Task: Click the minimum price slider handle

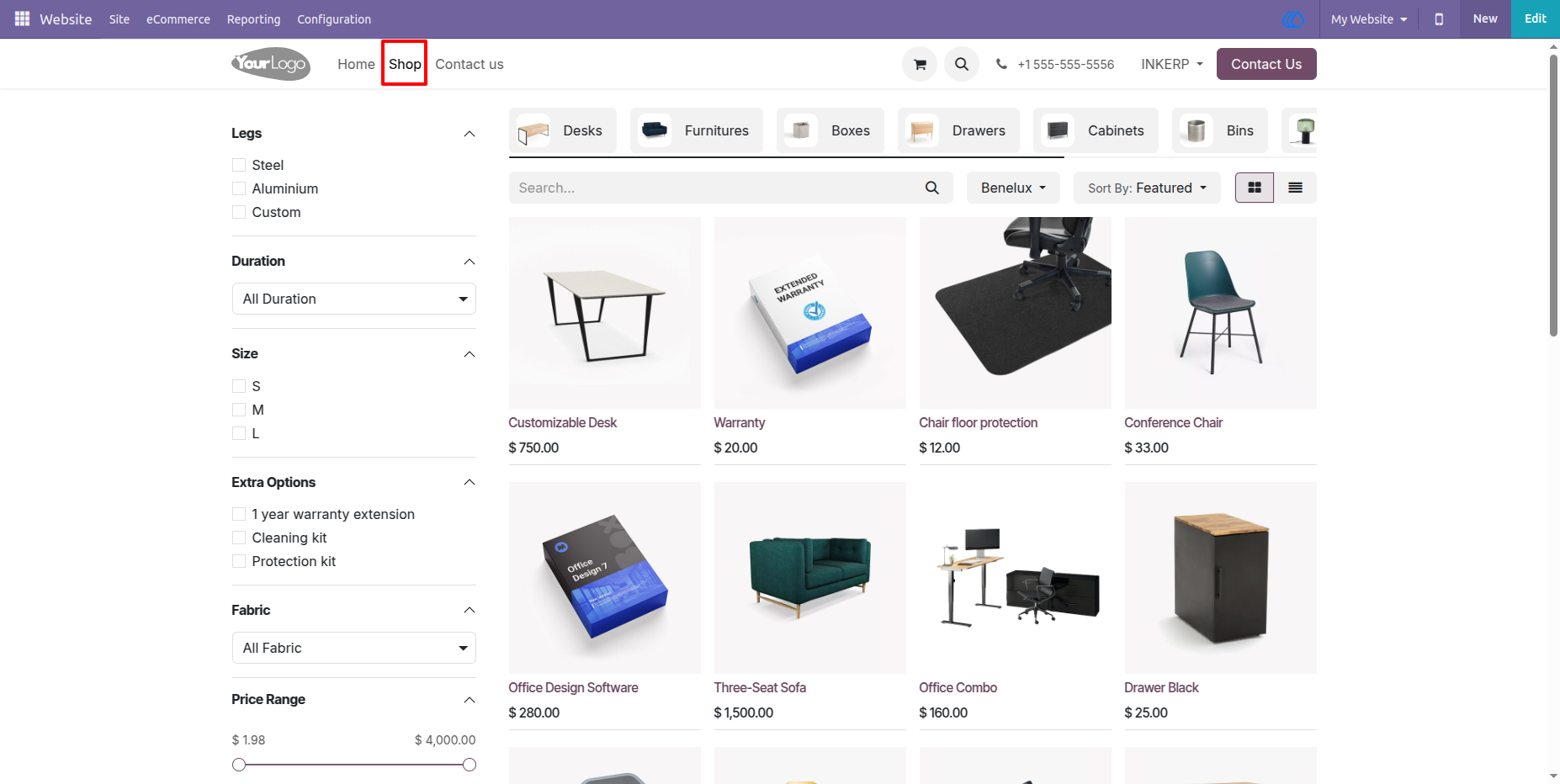Action: [x=239, y=765]
